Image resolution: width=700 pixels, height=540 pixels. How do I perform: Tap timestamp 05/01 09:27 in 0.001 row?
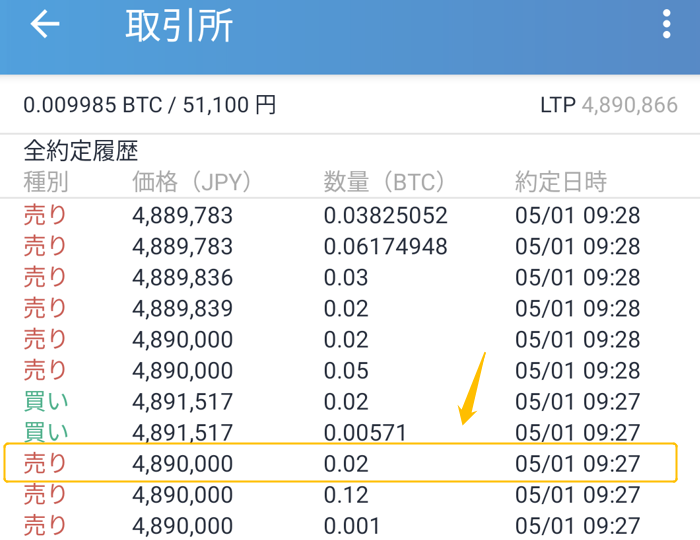pos(578,526)
